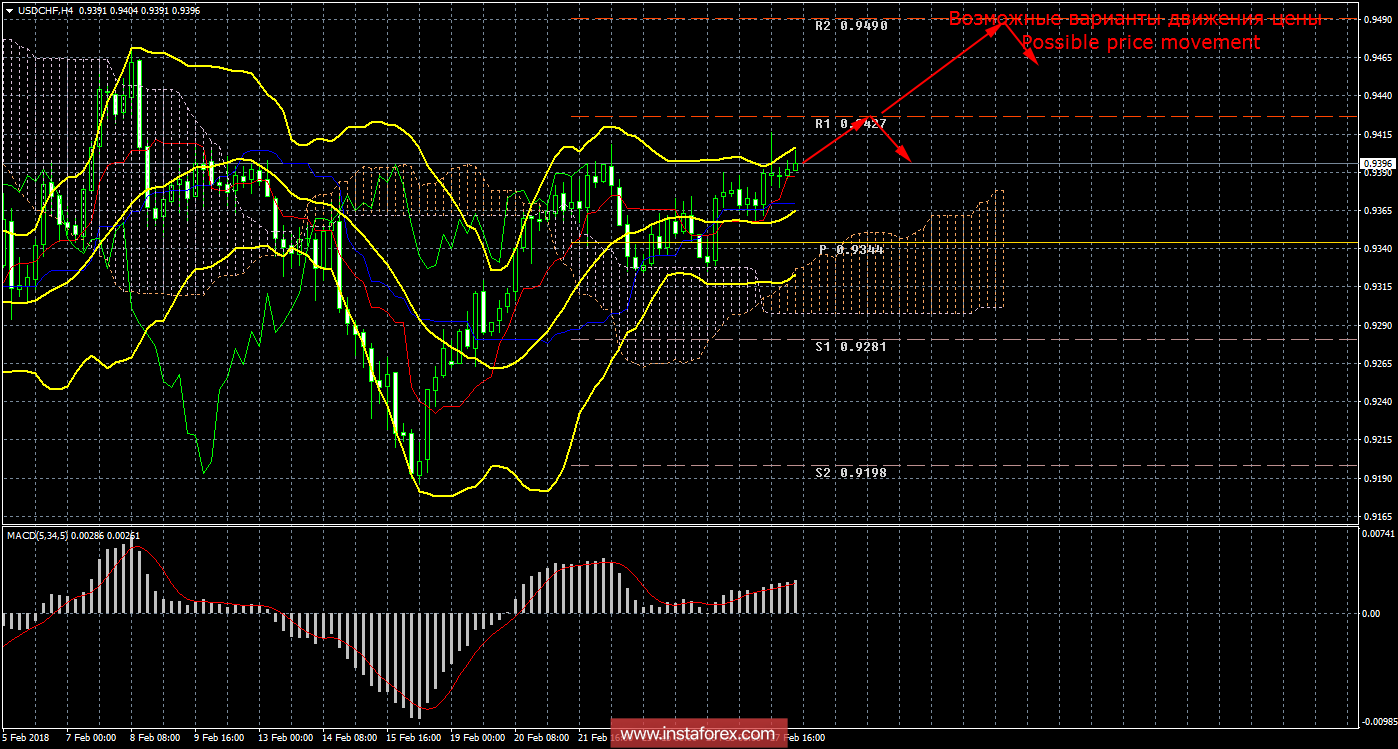This screenshot has width=1398, height=749.
Task: Click the R1 resistance level label
Action: pos(850,123)
